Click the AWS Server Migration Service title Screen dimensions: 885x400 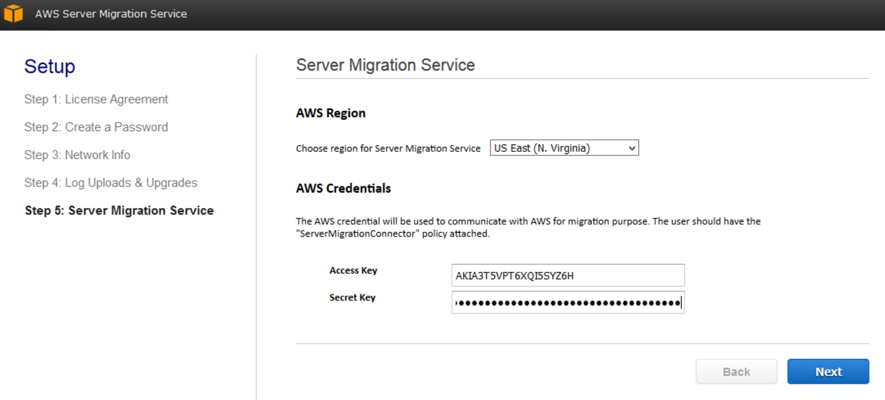point(111,14)
